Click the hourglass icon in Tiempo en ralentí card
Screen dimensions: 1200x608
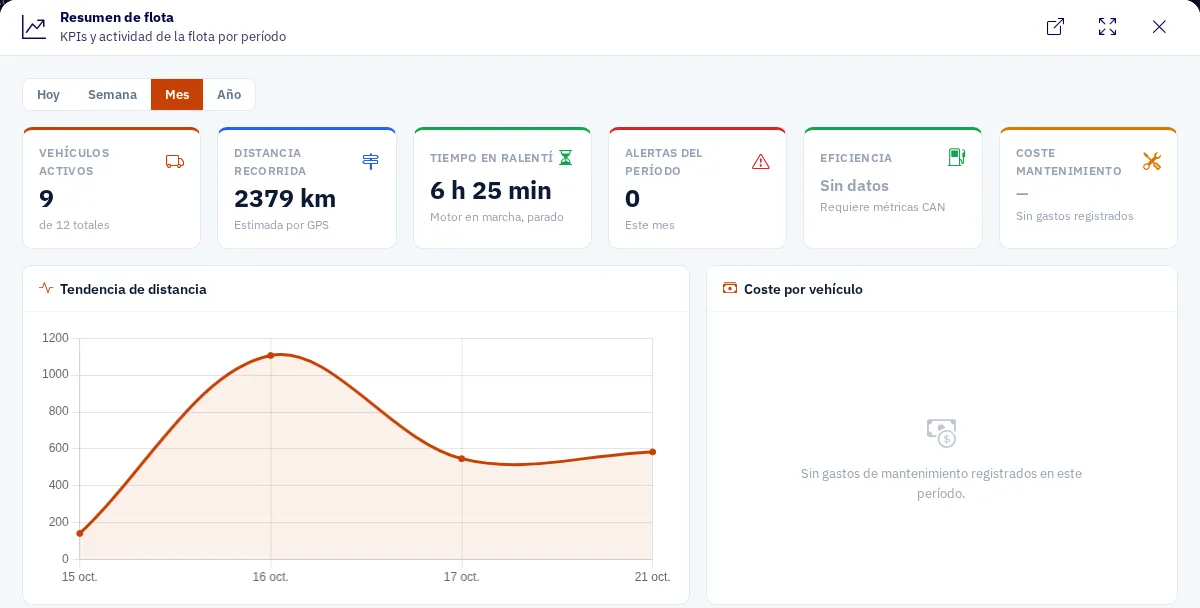point(566,158)
